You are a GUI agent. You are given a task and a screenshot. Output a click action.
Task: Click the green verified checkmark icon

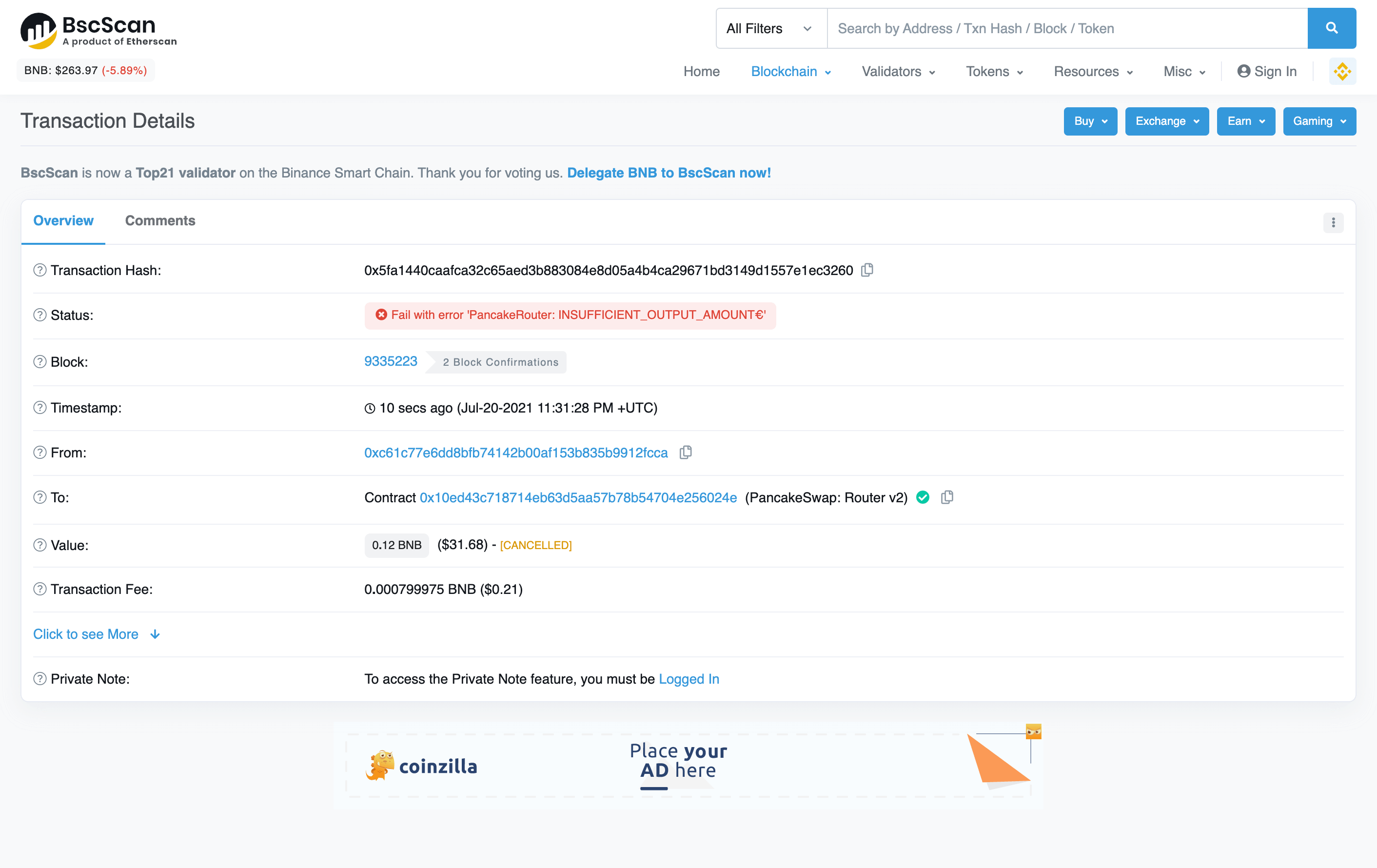point(923,497)
